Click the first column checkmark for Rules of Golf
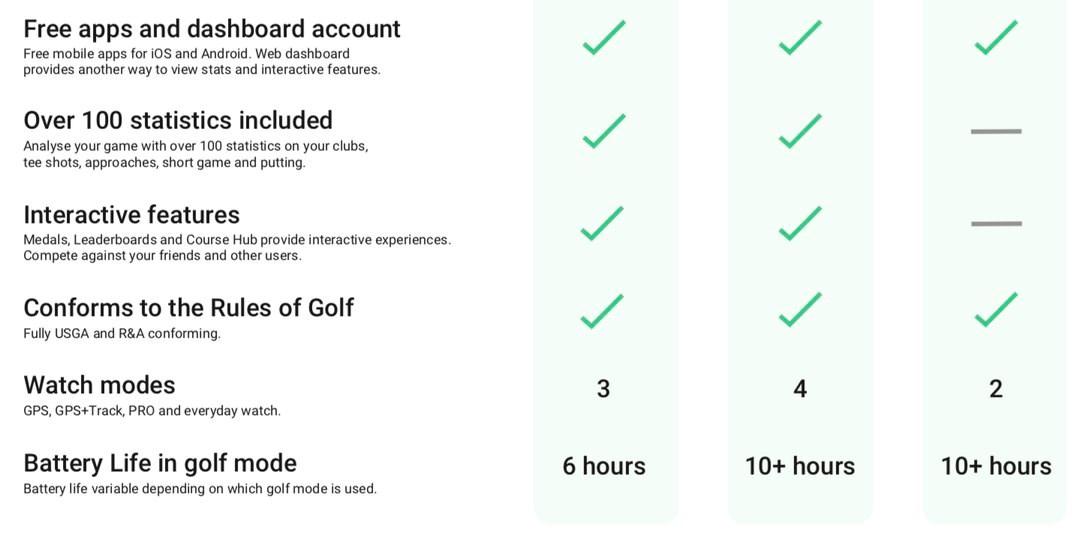This screenshot has height=534, width=1079. pyautogui.click(x=602, y=311)
